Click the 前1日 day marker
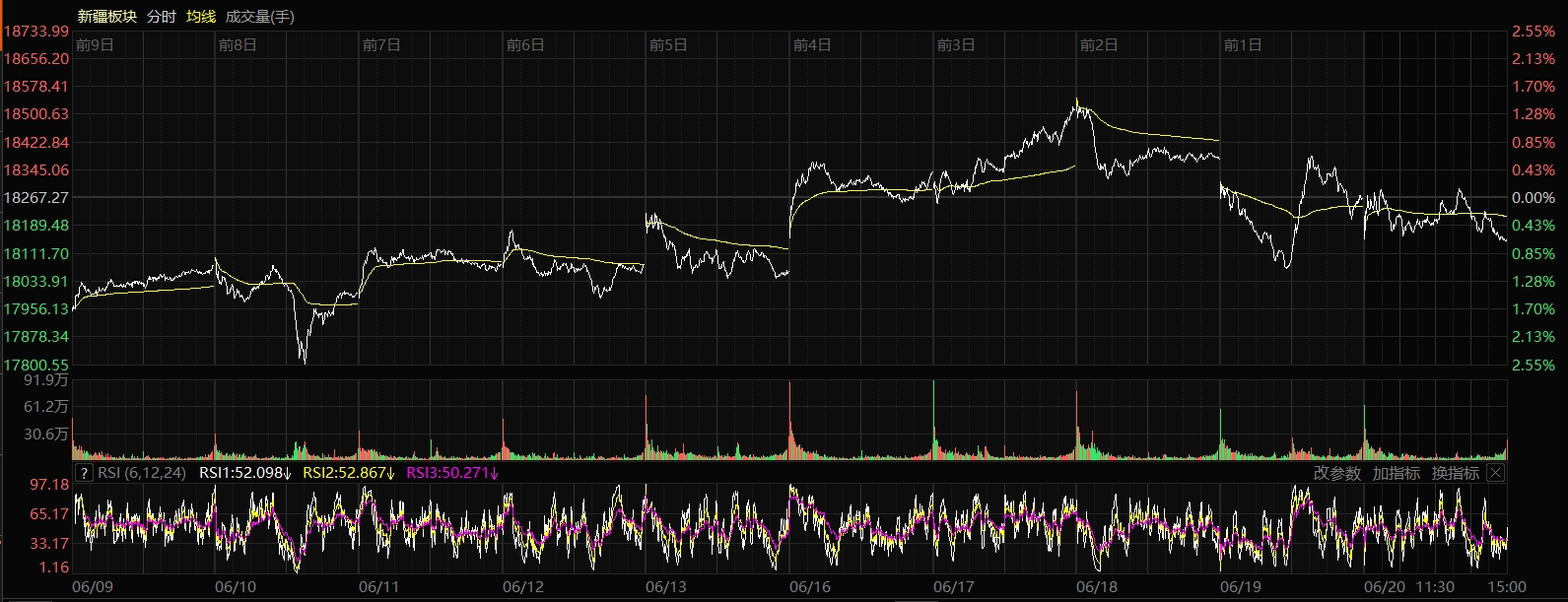Screen dimensions: 1568x602 [x=1242, y=45]
